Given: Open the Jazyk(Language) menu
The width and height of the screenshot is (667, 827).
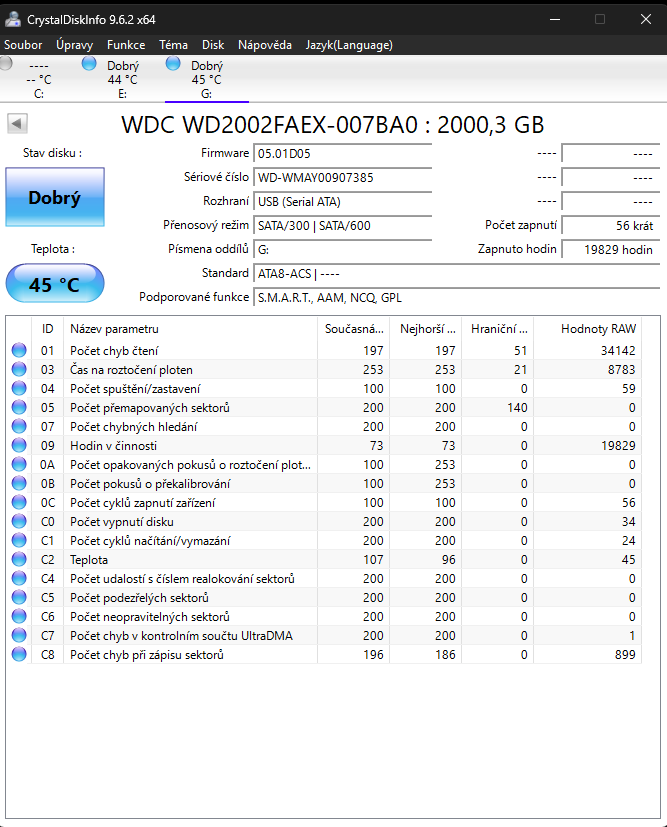Looking at the screenshot, I should [x=349, y=45].
